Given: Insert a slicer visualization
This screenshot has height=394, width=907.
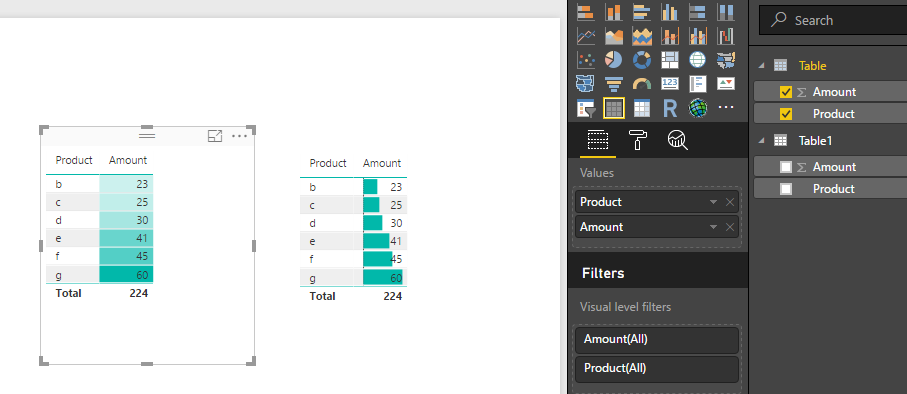Looking at the screenshot, I should point(586,108).
